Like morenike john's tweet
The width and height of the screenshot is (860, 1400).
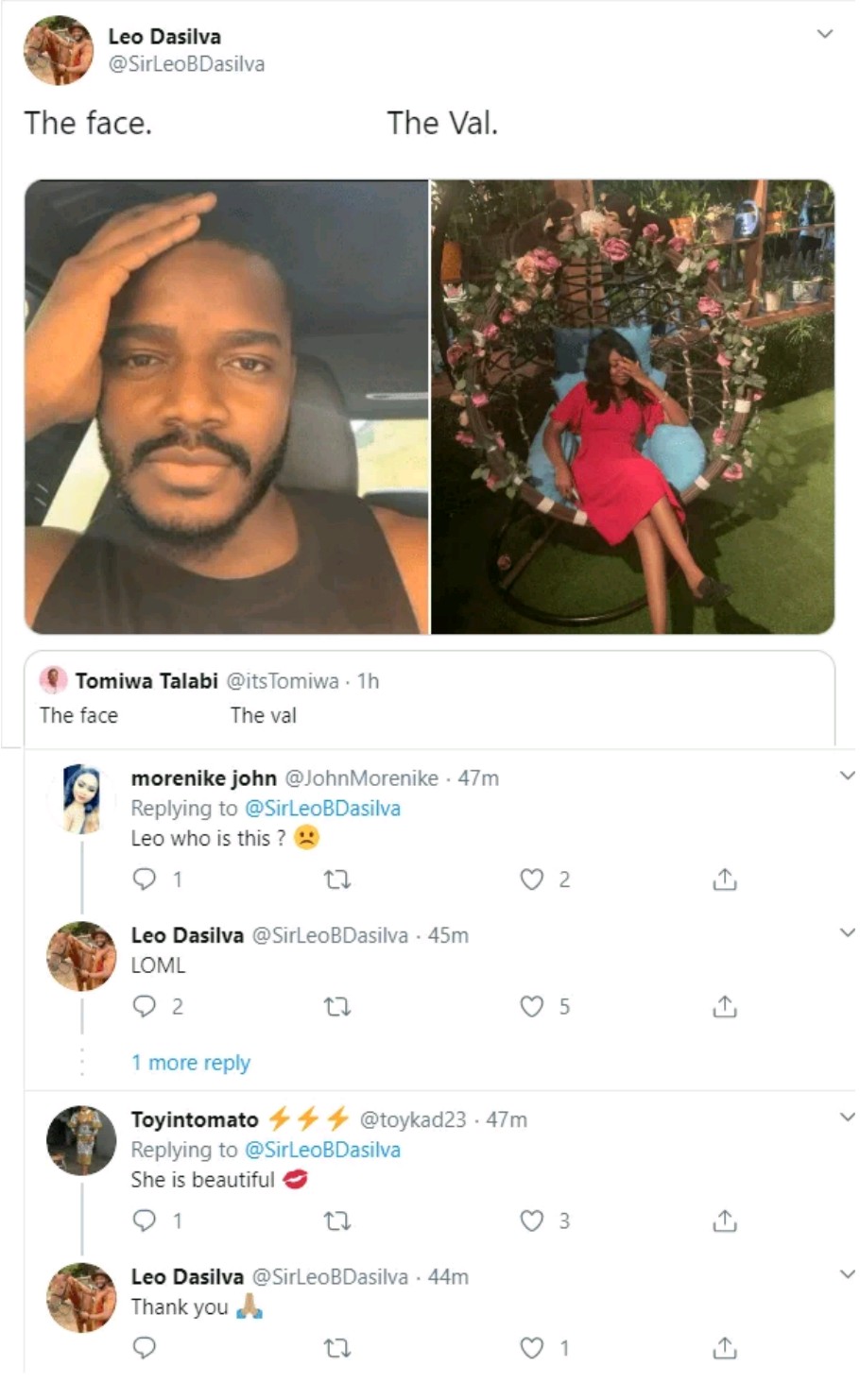[532, 879]
